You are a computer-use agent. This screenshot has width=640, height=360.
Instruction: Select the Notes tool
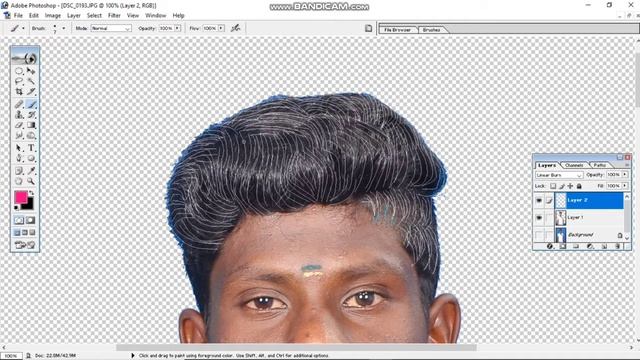pyautogui.click(x=19, y=171)
